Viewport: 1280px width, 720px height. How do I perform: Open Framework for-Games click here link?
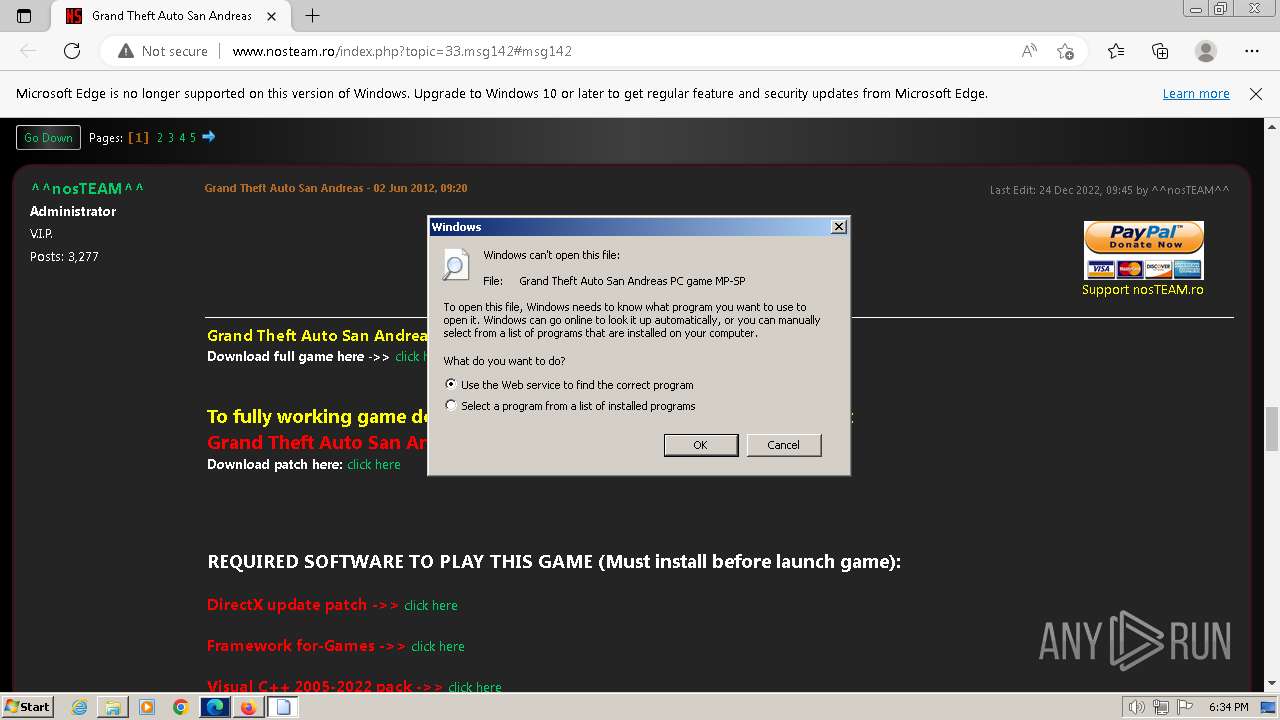tap(438, 646)
